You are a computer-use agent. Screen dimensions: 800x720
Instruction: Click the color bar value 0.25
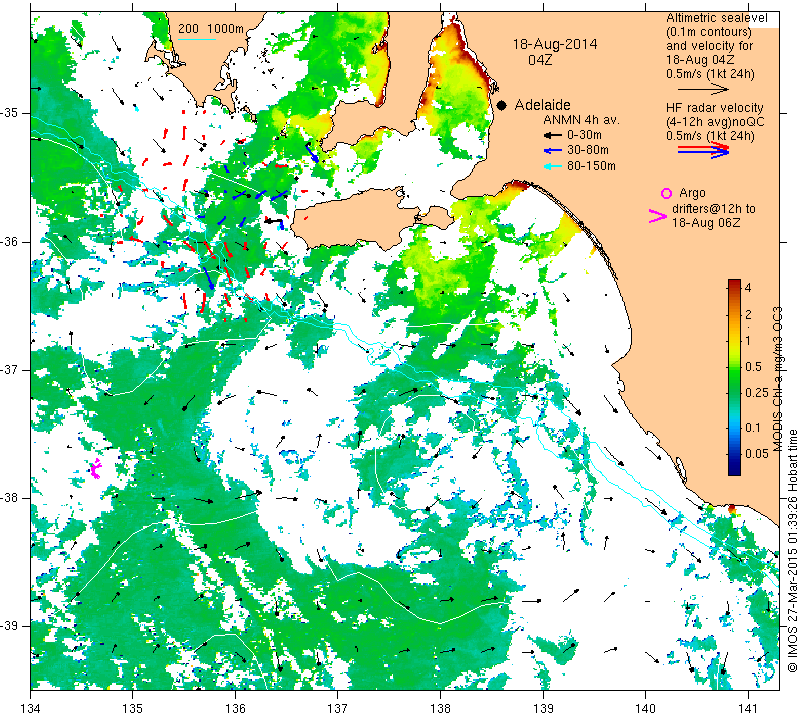tap(757, 392)
